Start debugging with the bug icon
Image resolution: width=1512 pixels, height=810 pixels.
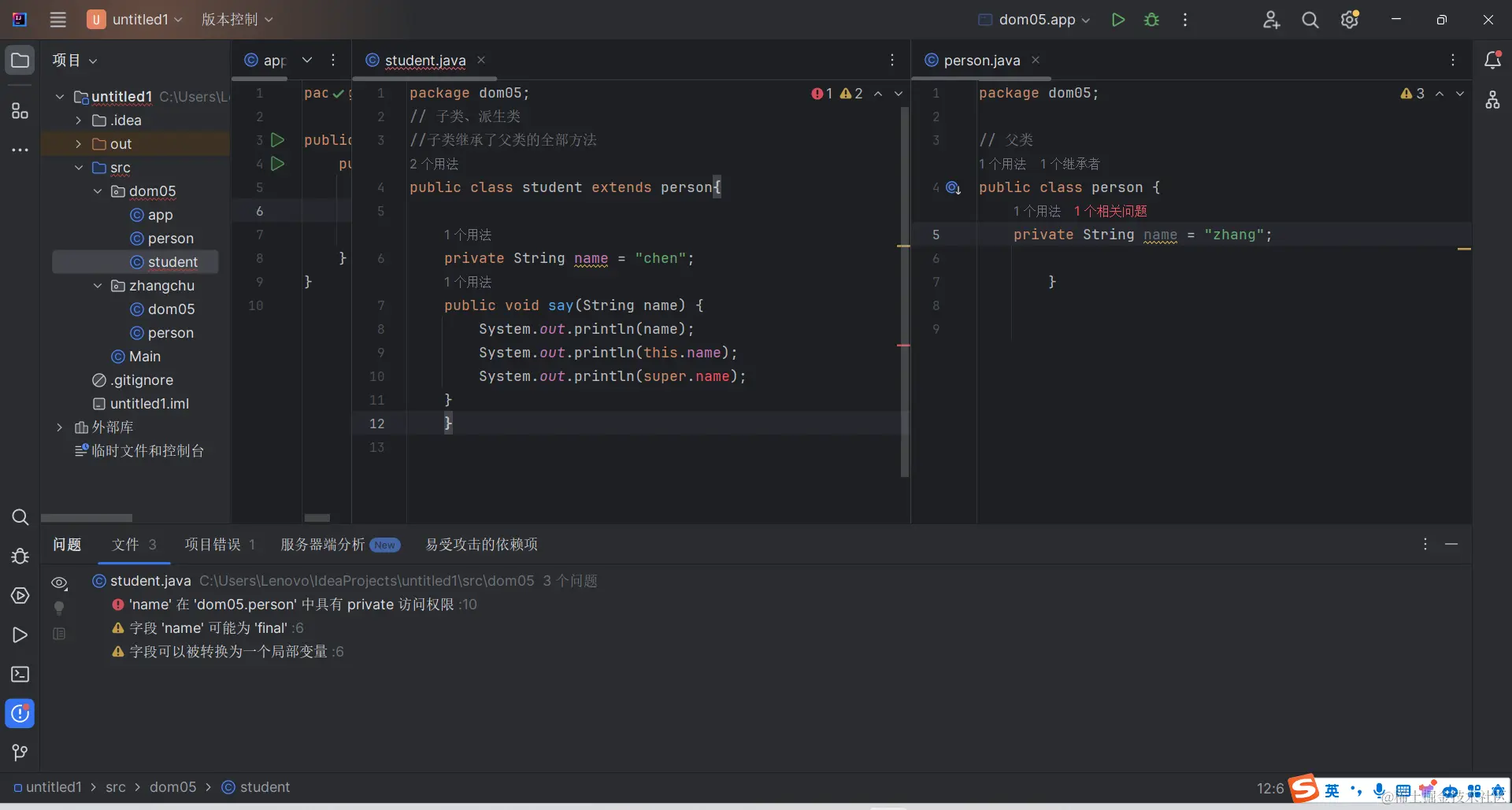click(1151, 20)
